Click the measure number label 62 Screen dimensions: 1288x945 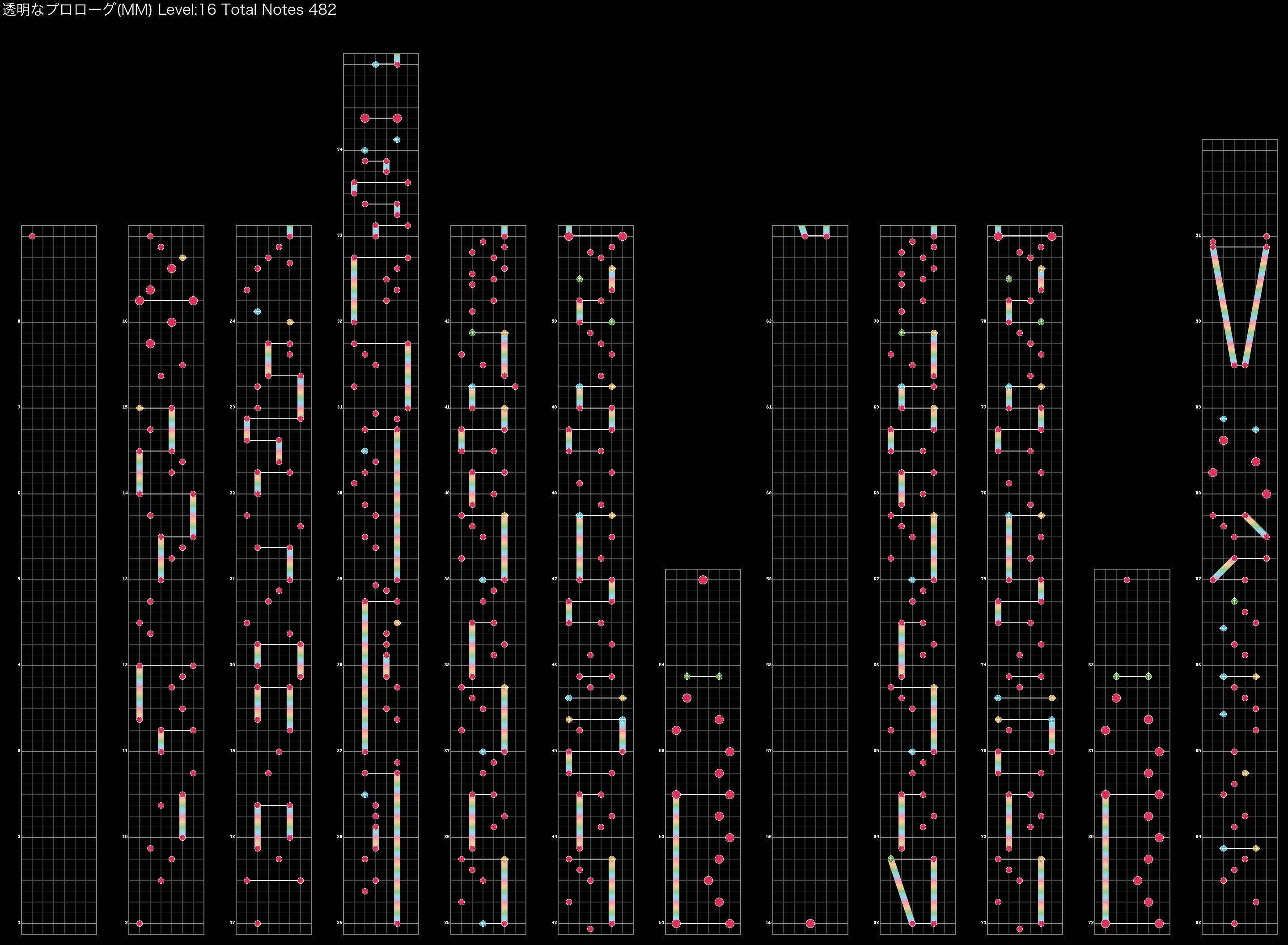tap(769, 321)
